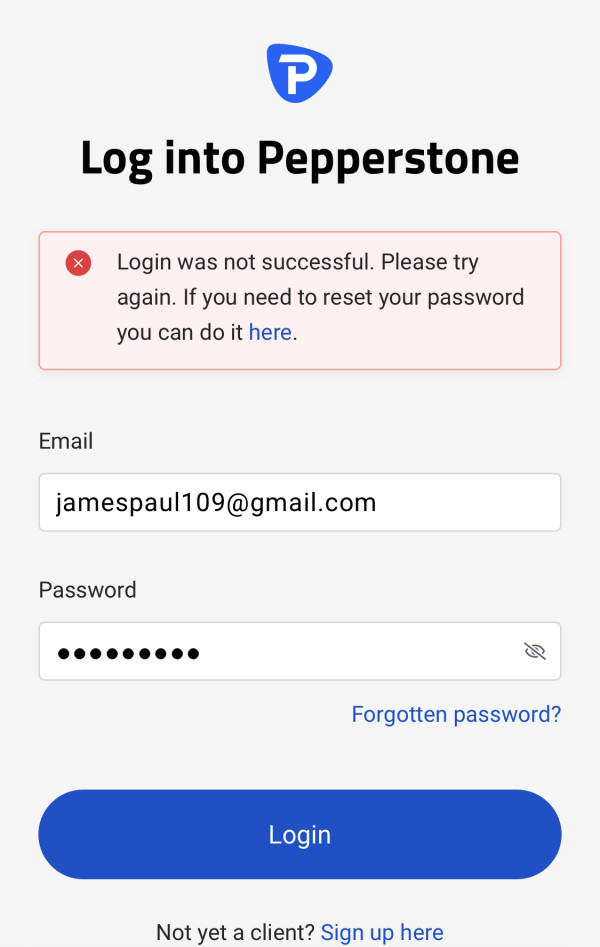The width and height of the screenshot is (600, 947).
Task: Focus the Email input field
Action: point(300,502)
